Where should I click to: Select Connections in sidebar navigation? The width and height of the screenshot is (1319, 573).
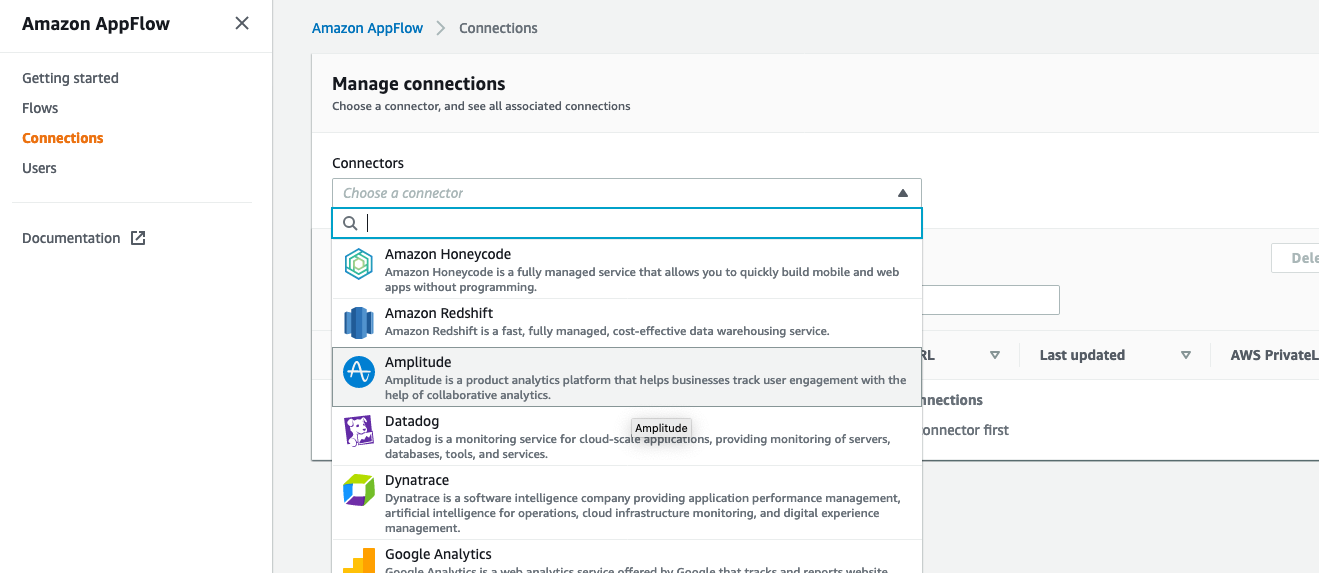[62, 138]
